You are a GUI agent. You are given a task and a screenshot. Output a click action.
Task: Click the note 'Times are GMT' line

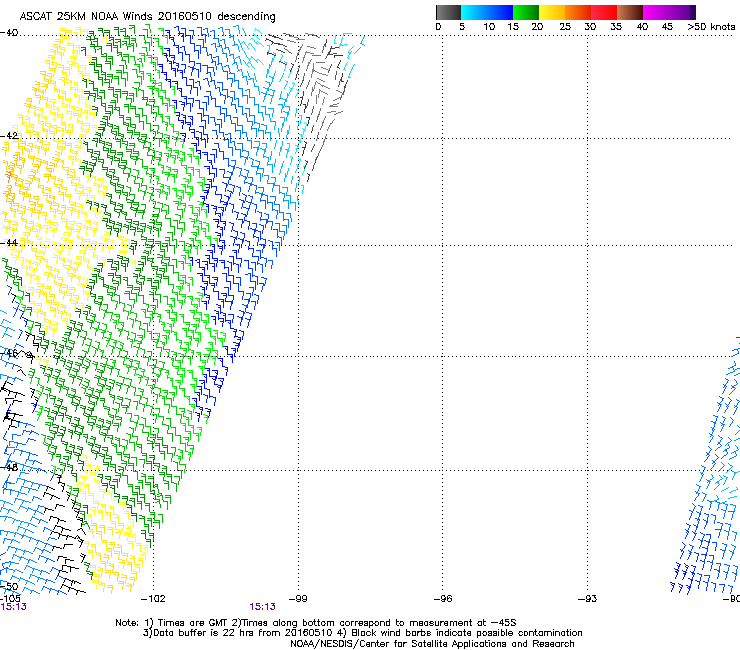point(316,623)
